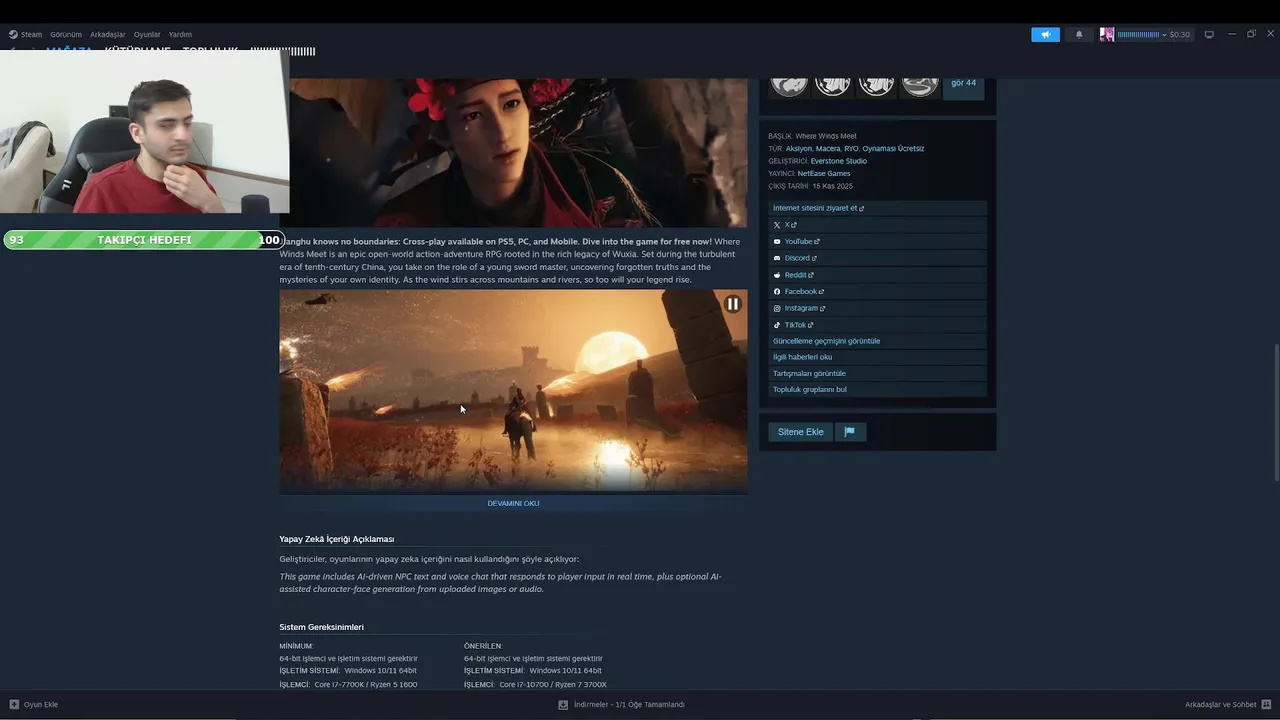Image resolution: width=1280 pixels, height=720 pixels.
Task: Click the Sitene Ekle button
Action: tap(801, 432)
